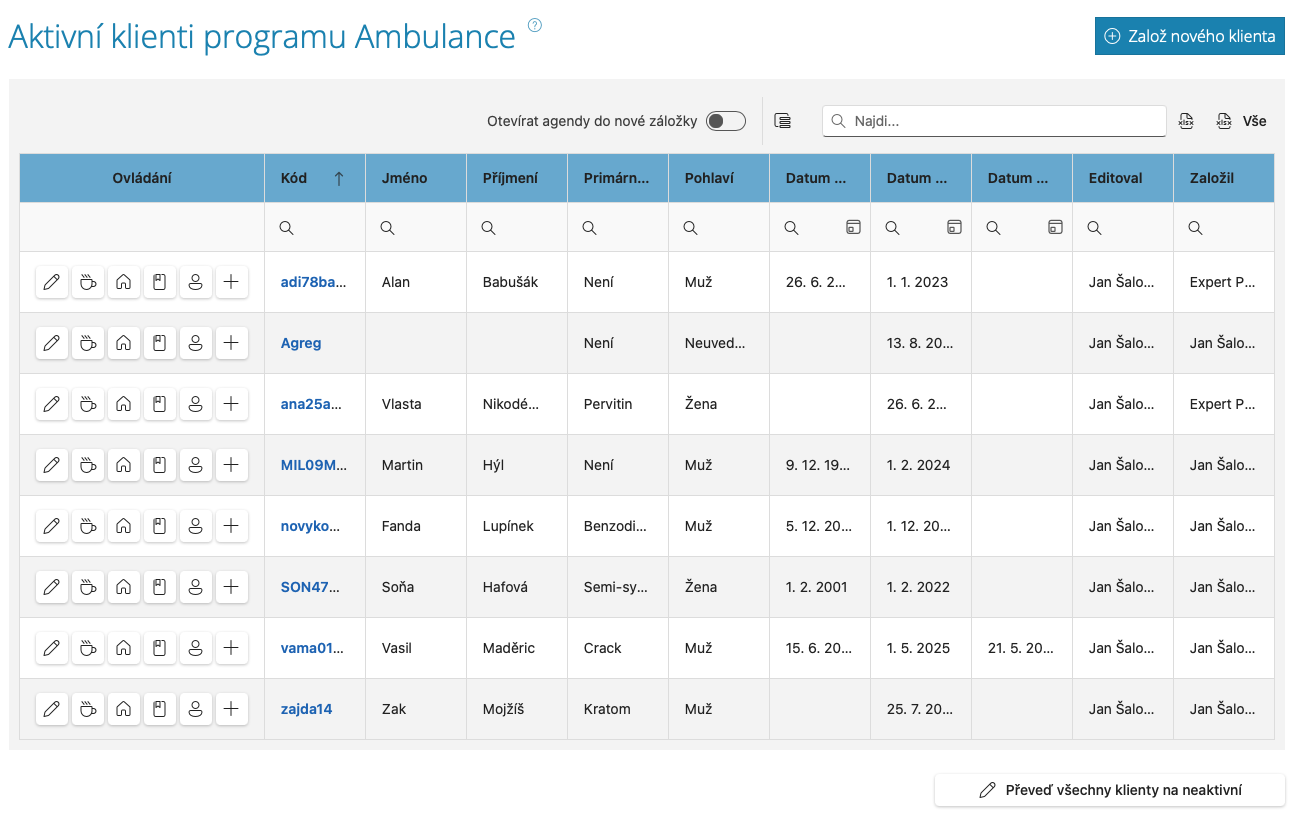The height and width of the screenshot is (822, 1299).
Task: Open the help icon beside page title
Action: tap(534, 26)
